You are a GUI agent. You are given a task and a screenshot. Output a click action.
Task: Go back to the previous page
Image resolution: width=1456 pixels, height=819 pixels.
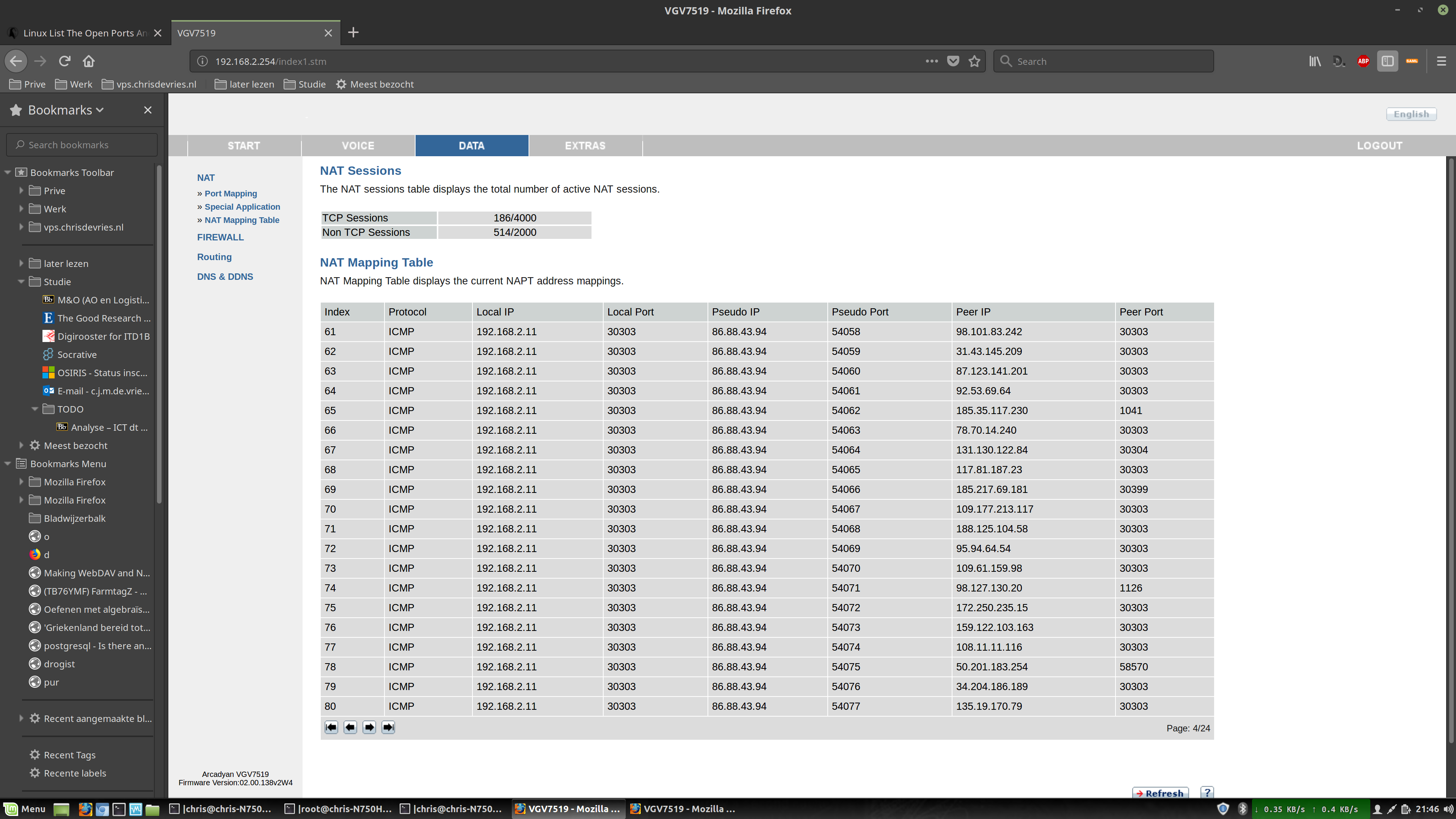tap(16, 61)
